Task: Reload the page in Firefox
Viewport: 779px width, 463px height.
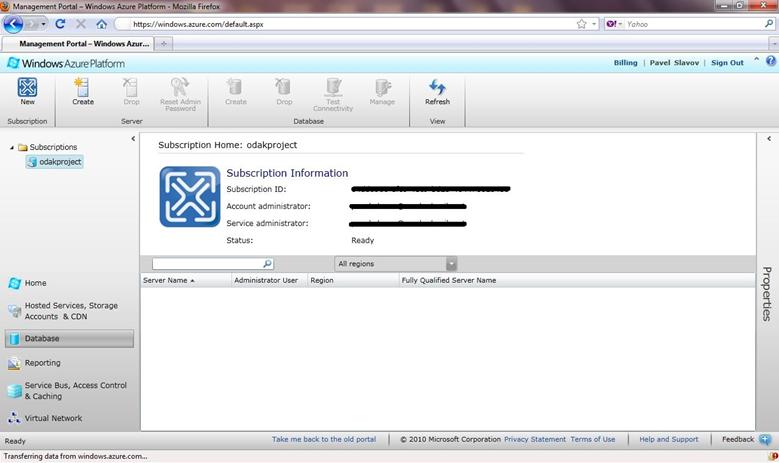Action: (60, 24)
